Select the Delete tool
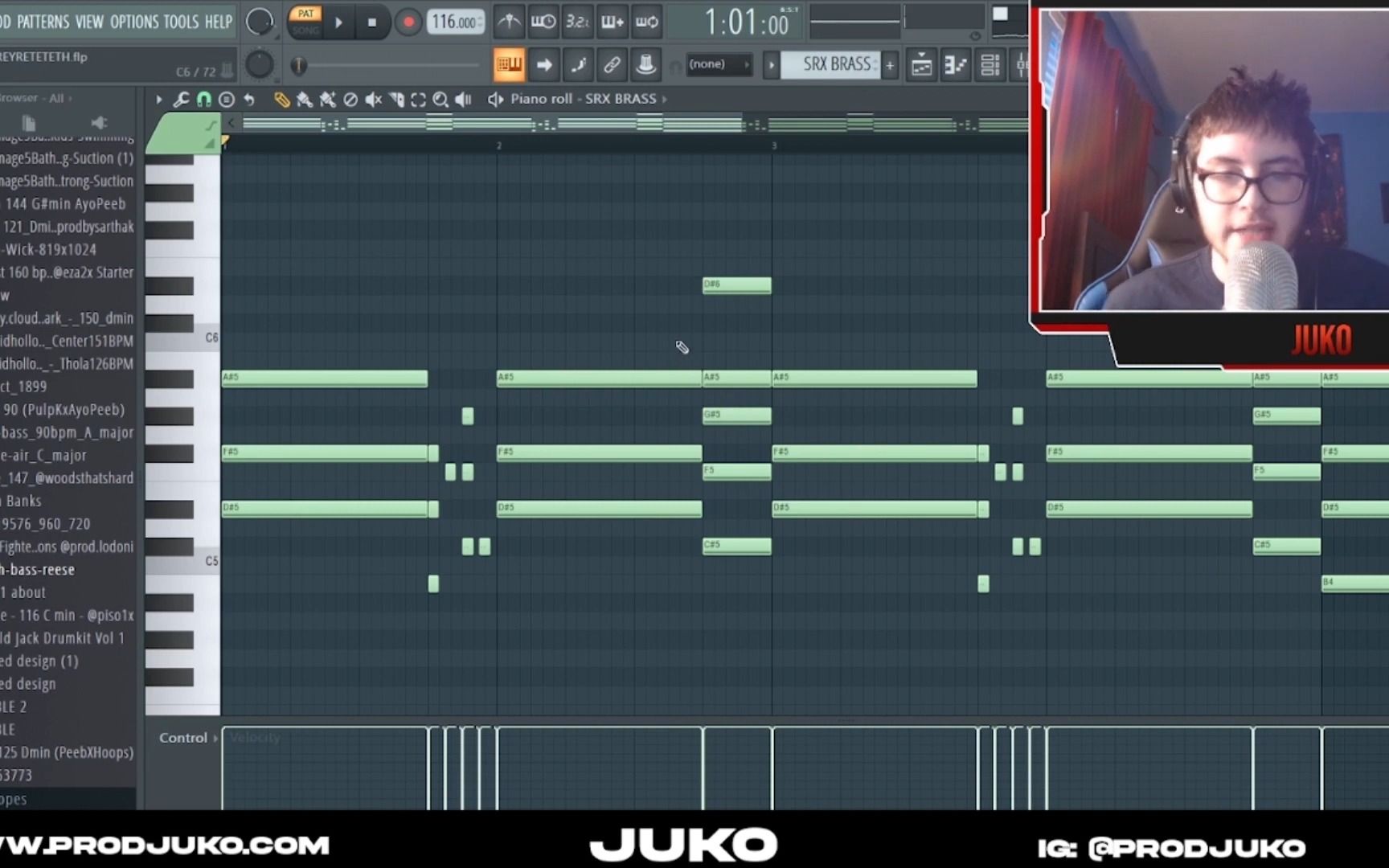1389x868 pixels. [350, 99]
